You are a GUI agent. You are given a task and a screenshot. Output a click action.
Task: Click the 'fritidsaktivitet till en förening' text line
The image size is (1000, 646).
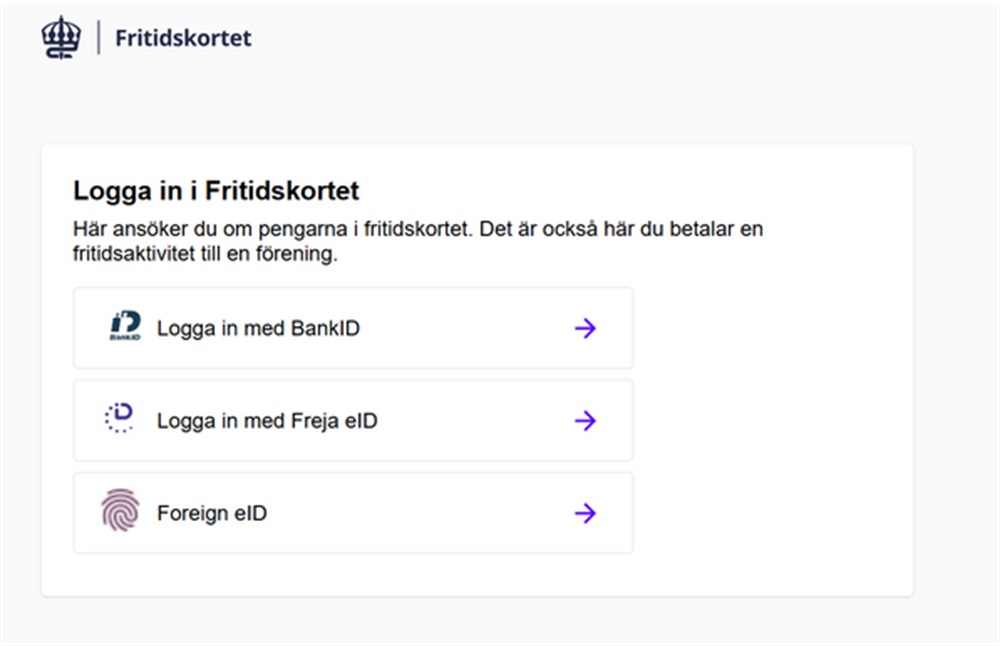pyautogui.click(x=205, y=254)
